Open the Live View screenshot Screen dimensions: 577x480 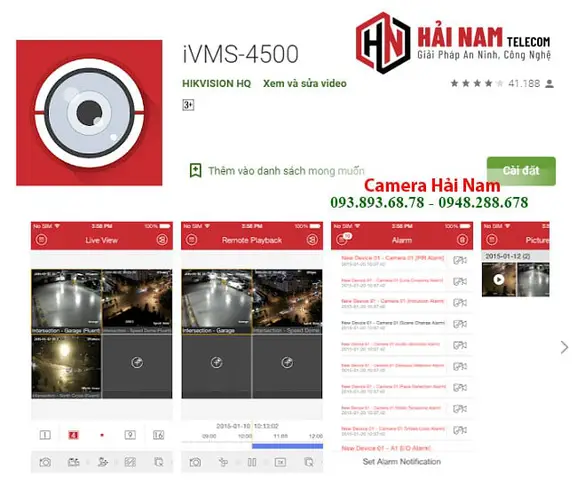[x=102, y=347]
